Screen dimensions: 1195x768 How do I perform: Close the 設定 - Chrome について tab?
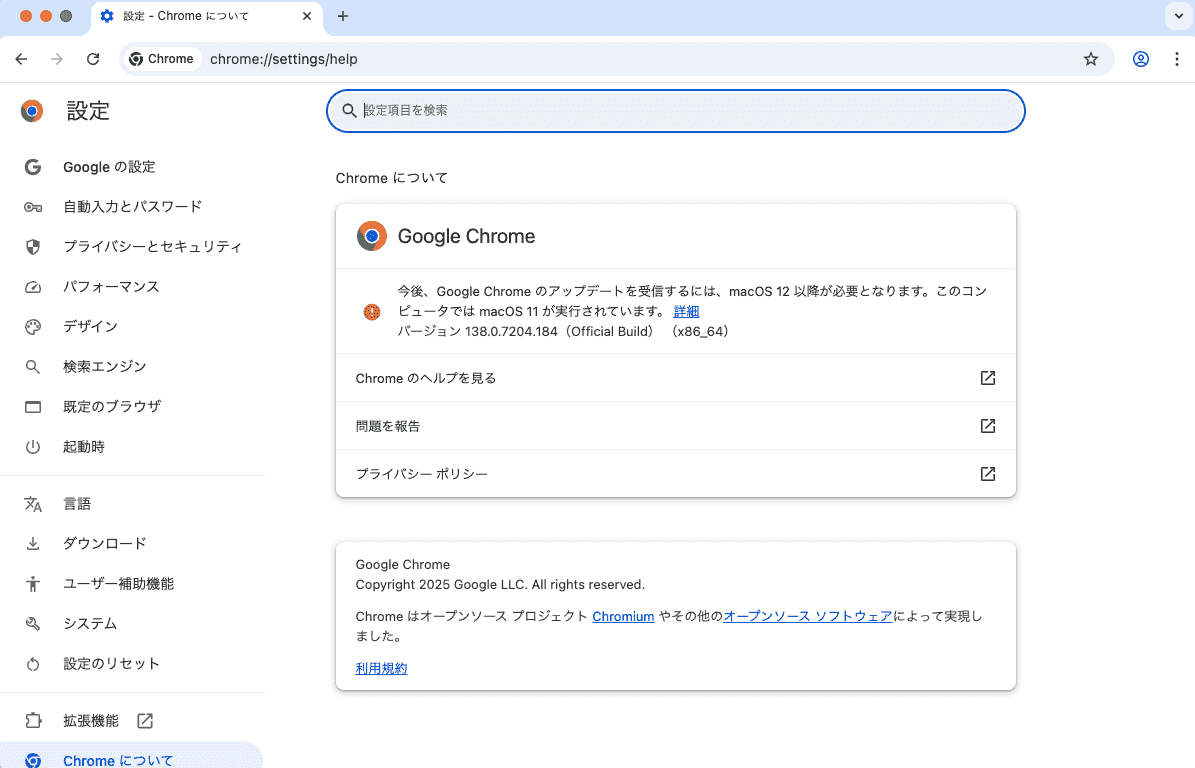pos(306,16)
